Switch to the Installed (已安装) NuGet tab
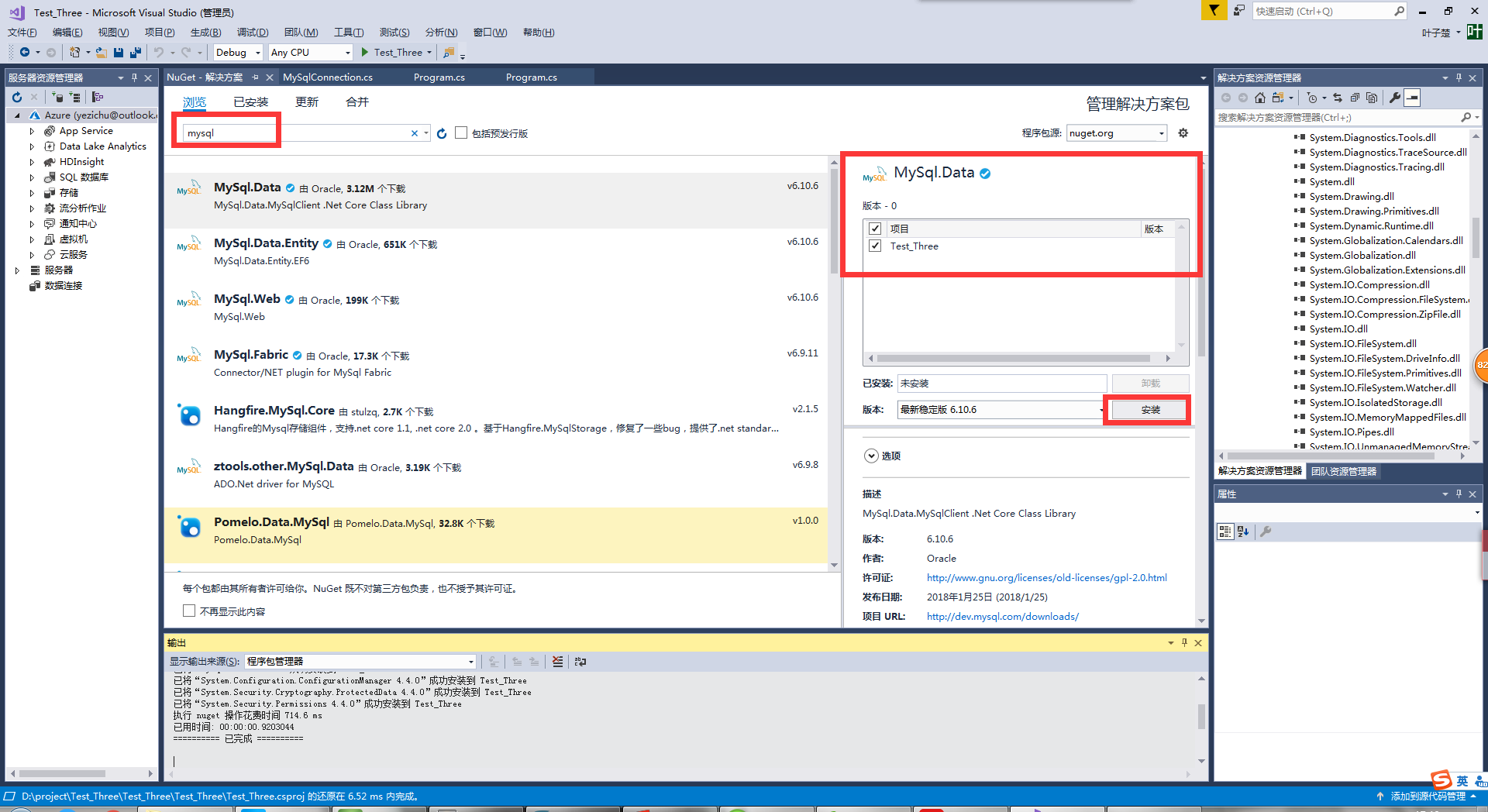Viewport: 1488px width, 812px height. point(250,102)
